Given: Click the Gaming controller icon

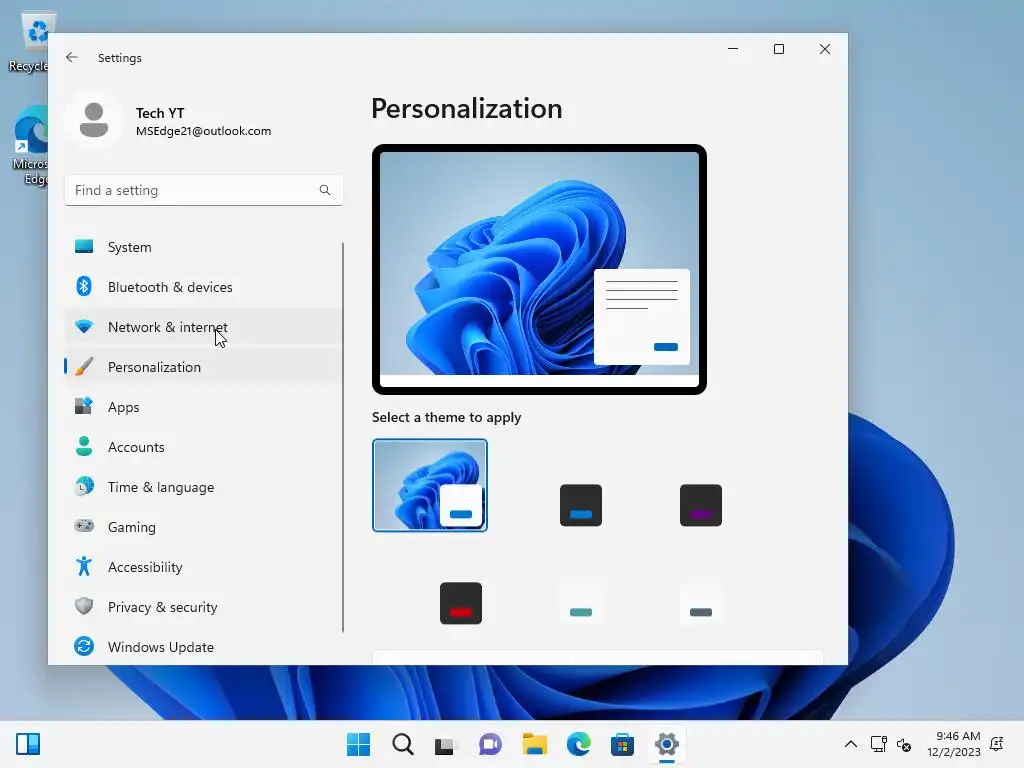Looking at the screenshot, I should pyautogui.click(x=84, y=526).
